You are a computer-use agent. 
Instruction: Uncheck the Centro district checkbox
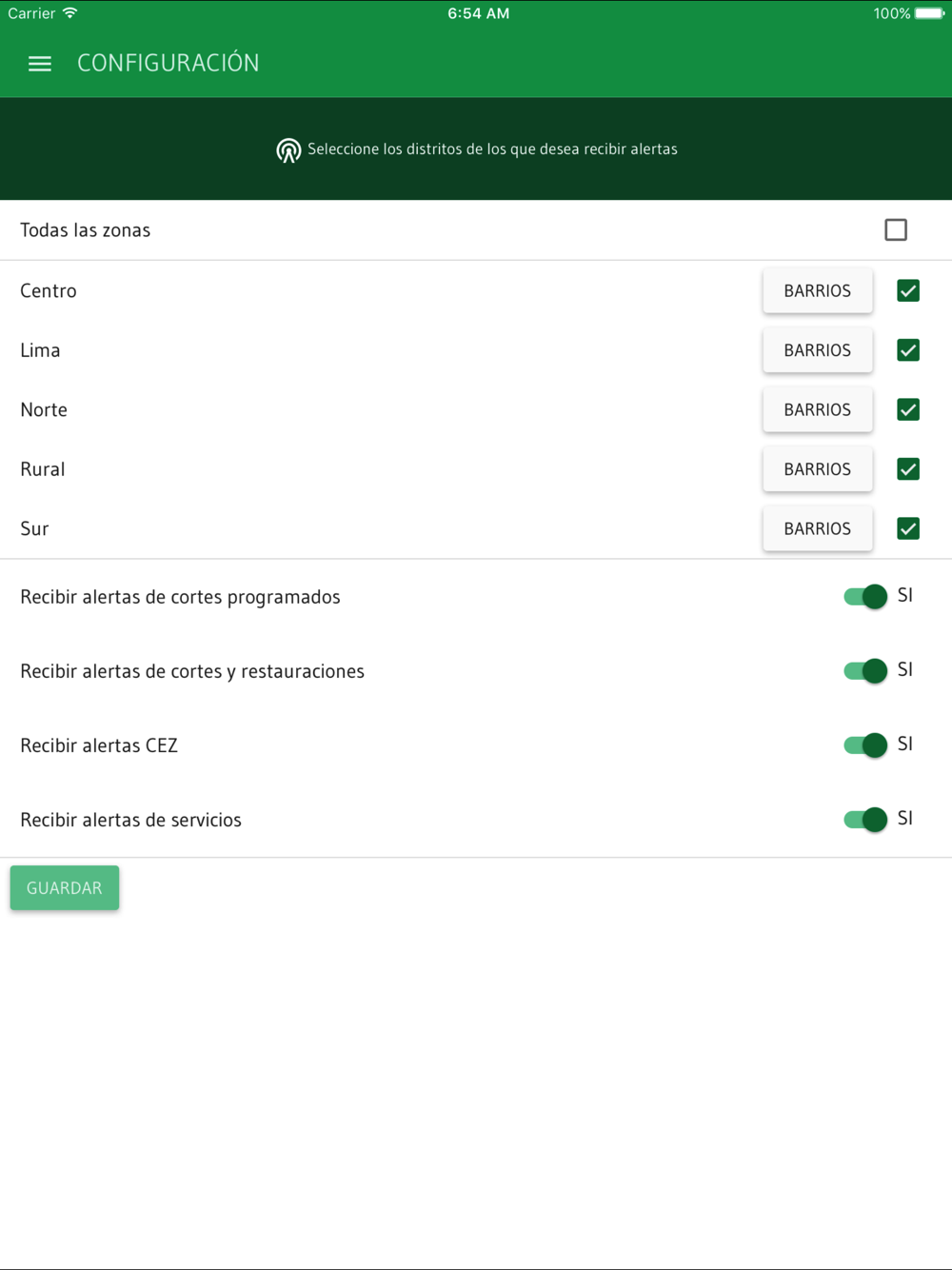click(908, 290)
